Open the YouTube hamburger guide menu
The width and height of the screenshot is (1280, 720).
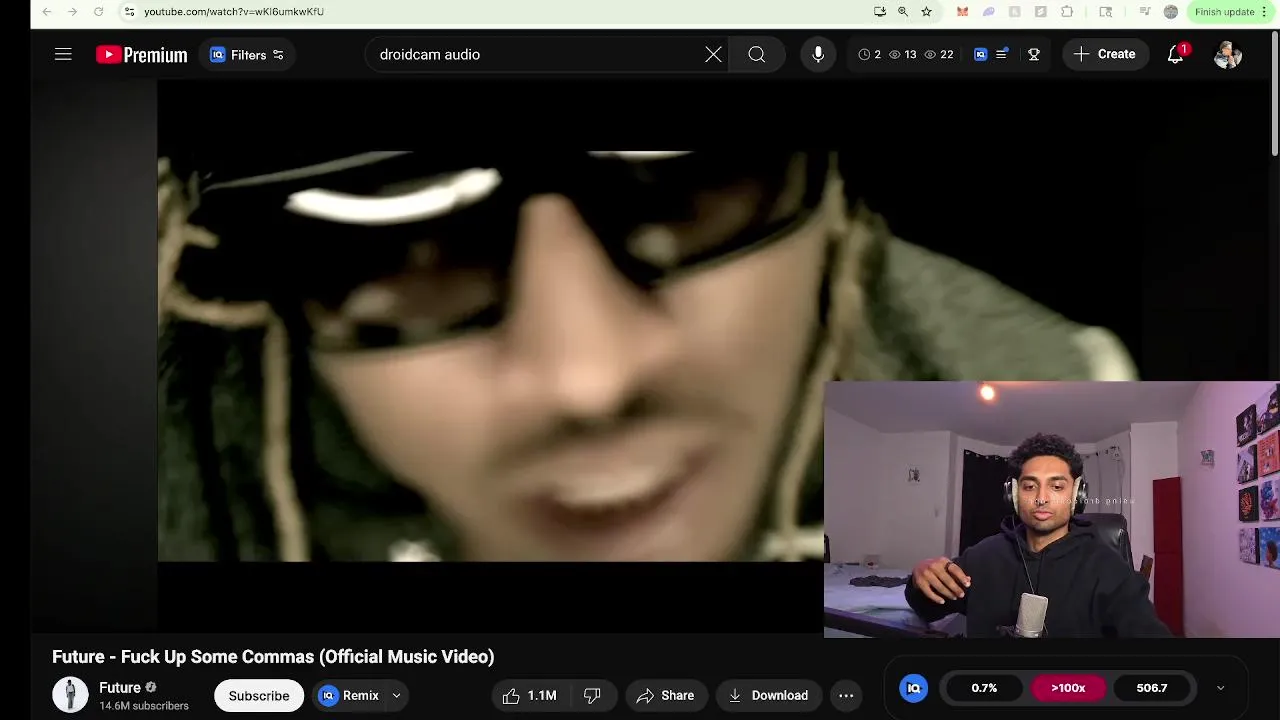(x=63, y=54)
